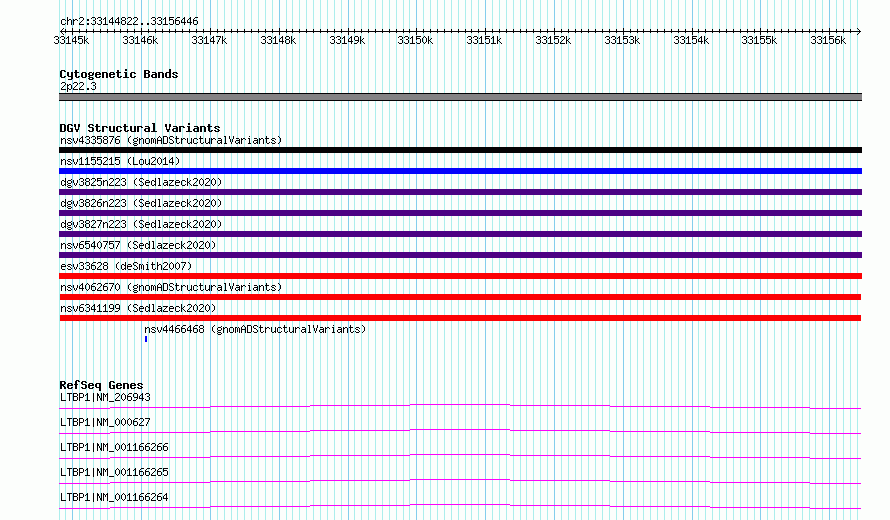
Task: Click the 33151k ruler position
Action: (x=484, y=40)
